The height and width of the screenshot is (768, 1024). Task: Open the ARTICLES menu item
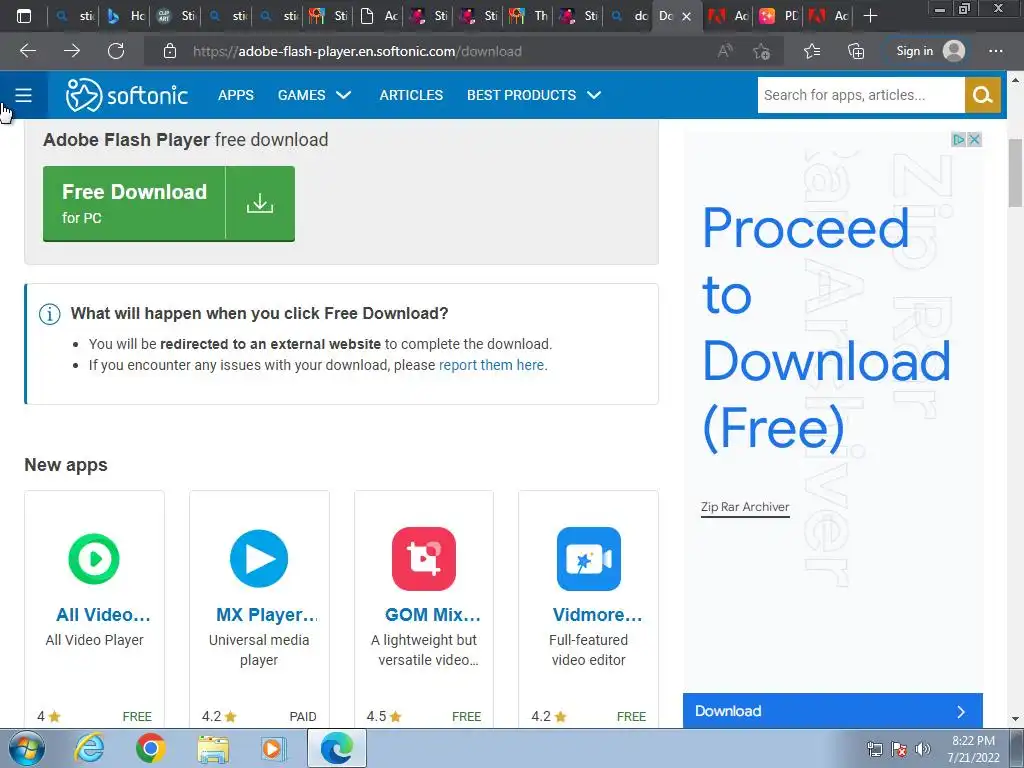(411, 95)
